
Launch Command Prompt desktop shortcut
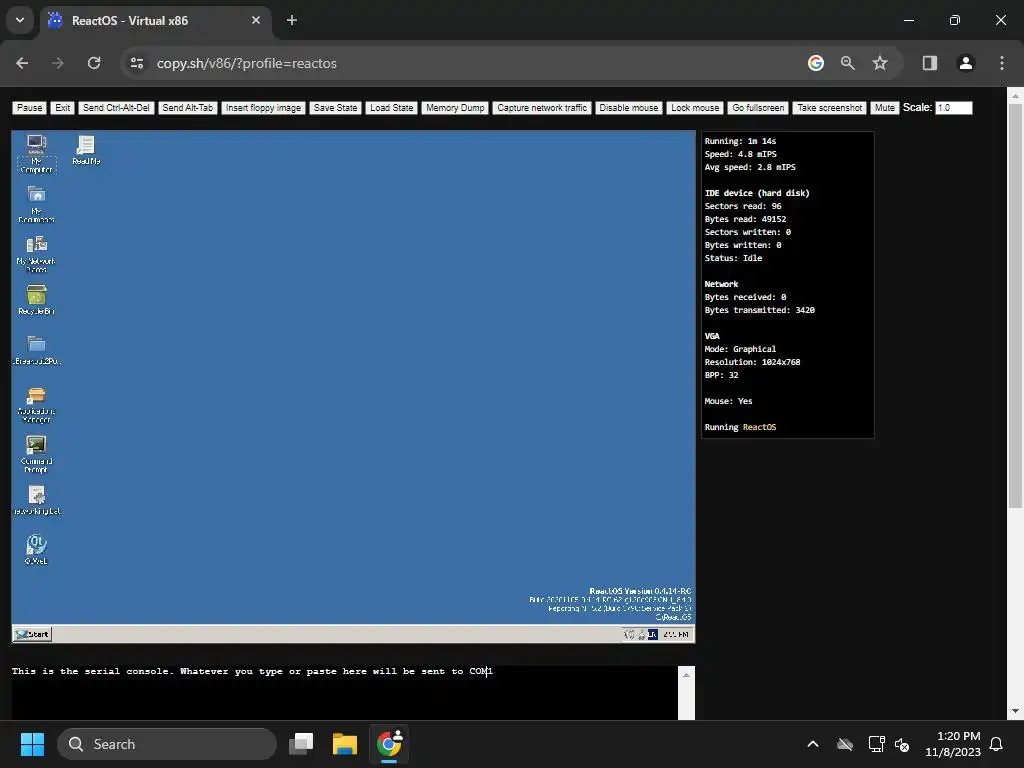pos(36,455)
